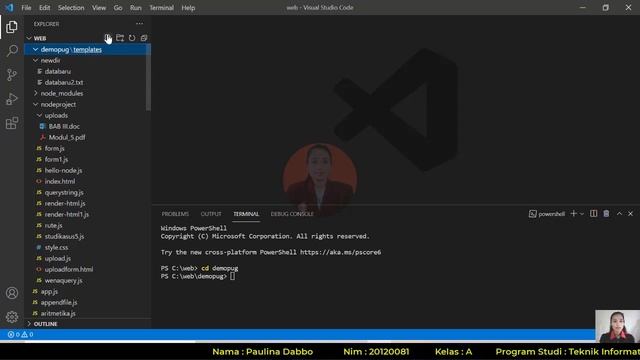
Task: Open the Help menu
Action: (188, 8)
